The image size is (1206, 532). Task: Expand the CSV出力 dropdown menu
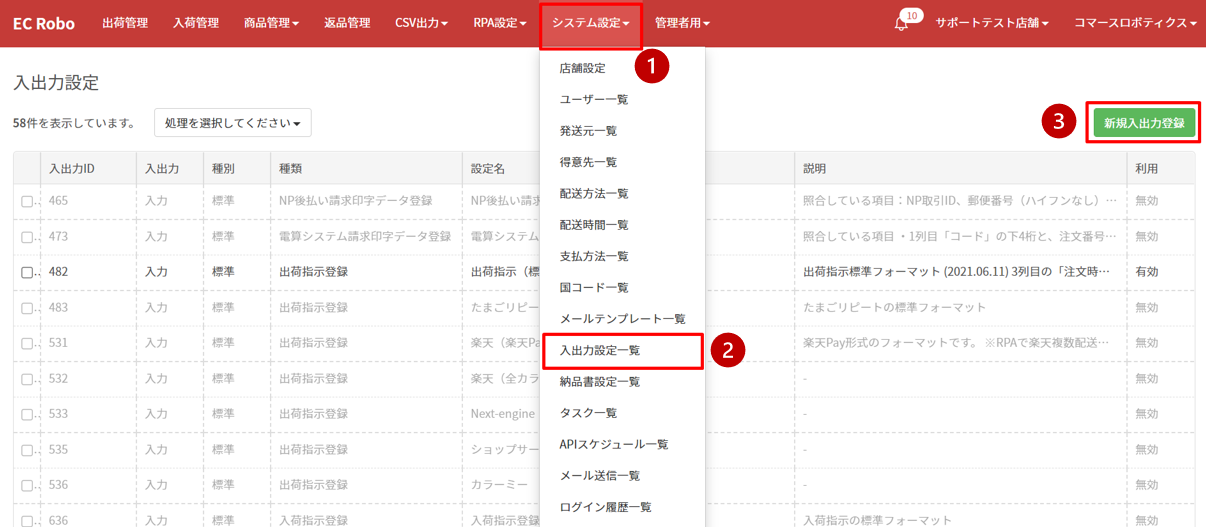pos(421,23)
